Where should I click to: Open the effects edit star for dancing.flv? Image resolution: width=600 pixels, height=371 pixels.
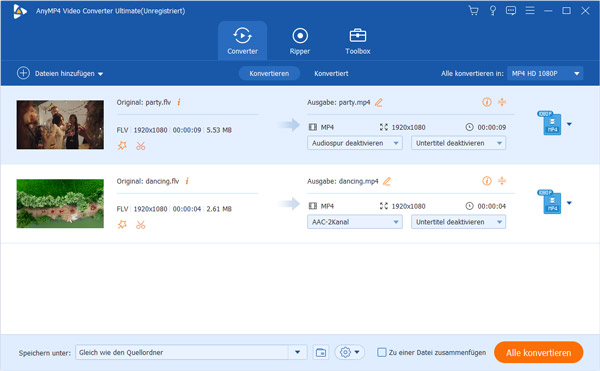coord(122,225)
